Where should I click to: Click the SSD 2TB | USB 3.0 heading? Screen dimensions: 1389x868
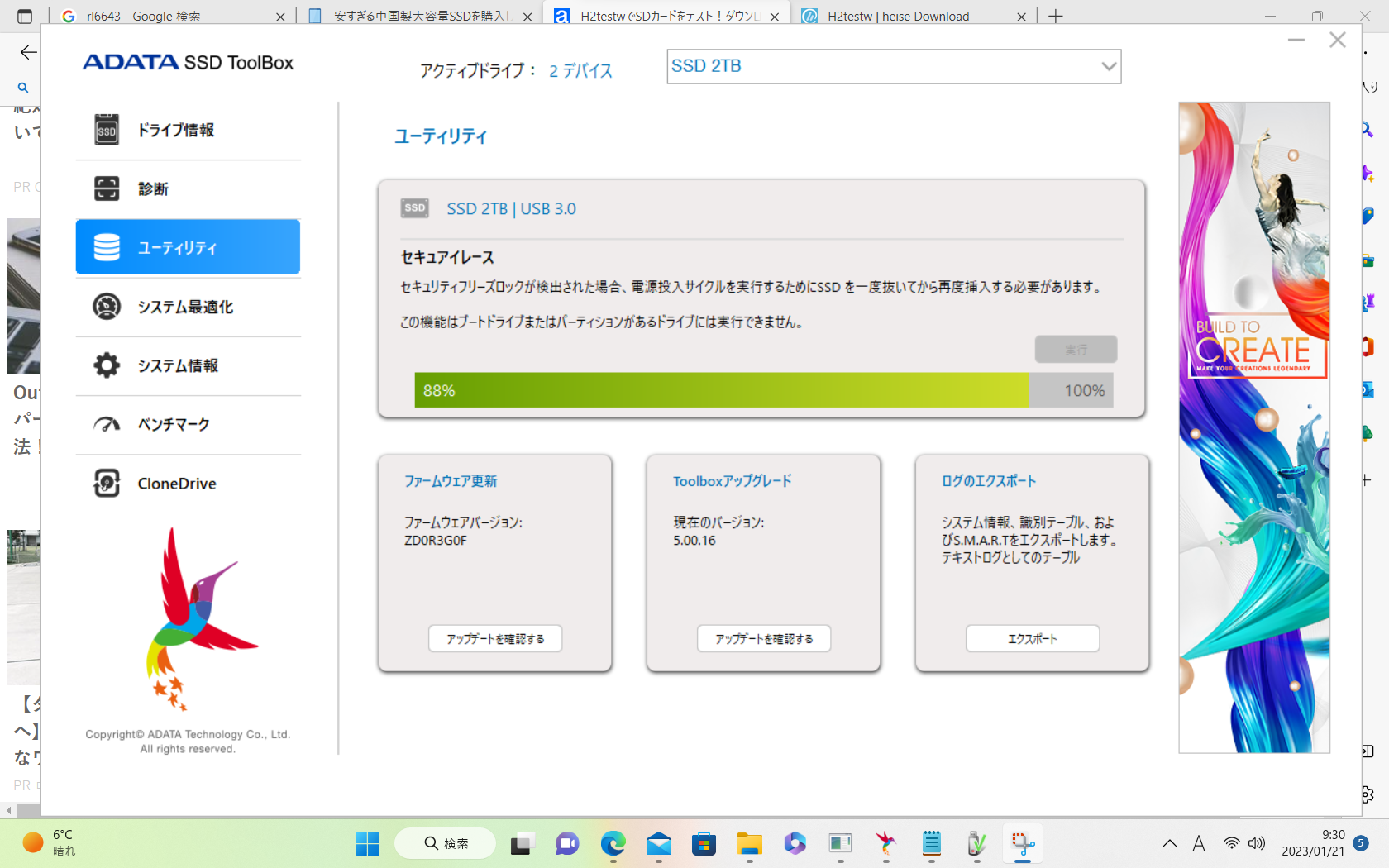[512, 209]
